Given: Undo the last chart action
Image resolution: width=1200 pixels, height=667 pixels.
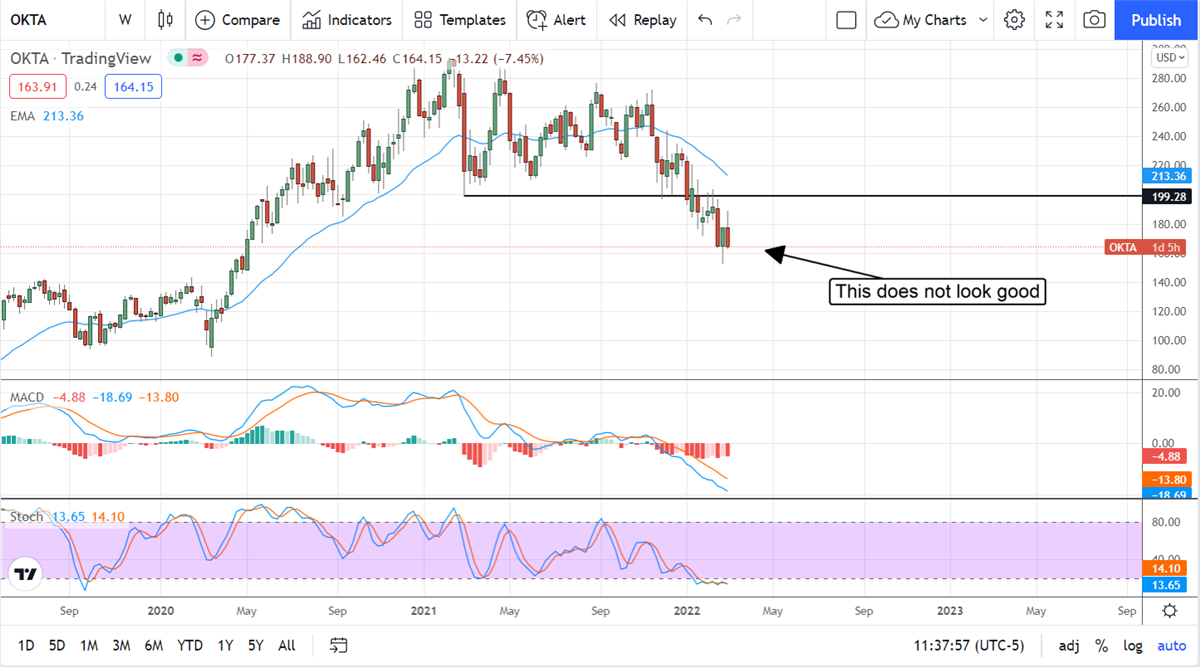Looking at the screenshot, I should (x=705, y=20).
